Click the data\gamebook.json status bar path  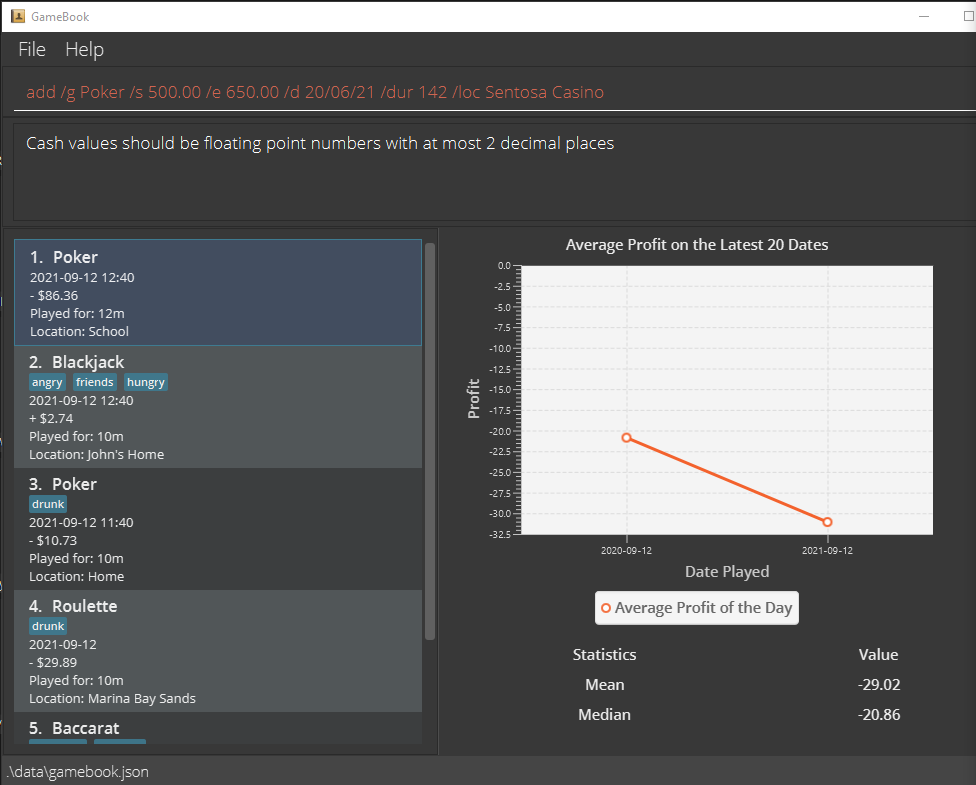click(77, 772)
